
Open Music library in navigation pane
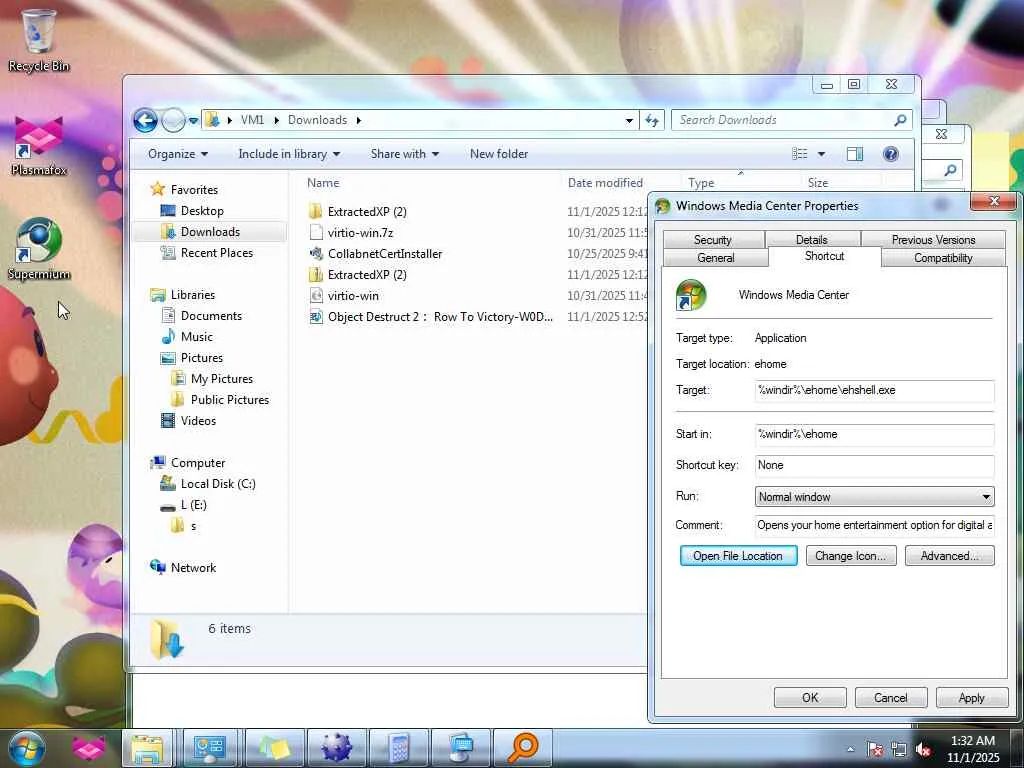196,337
